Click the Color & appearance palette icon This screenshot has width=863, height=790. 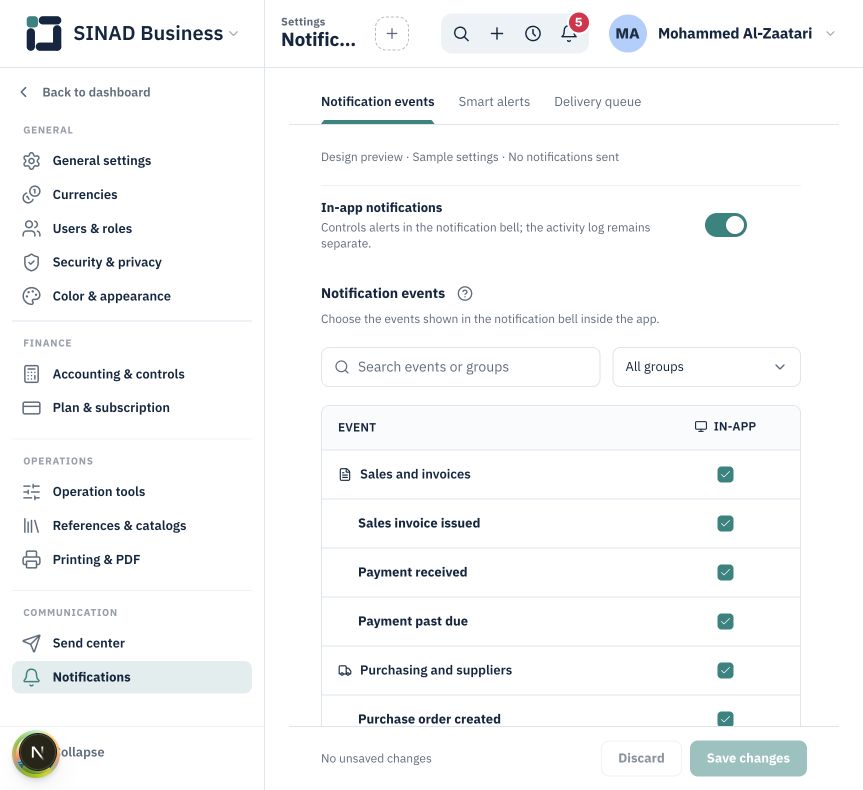point(31,296)
